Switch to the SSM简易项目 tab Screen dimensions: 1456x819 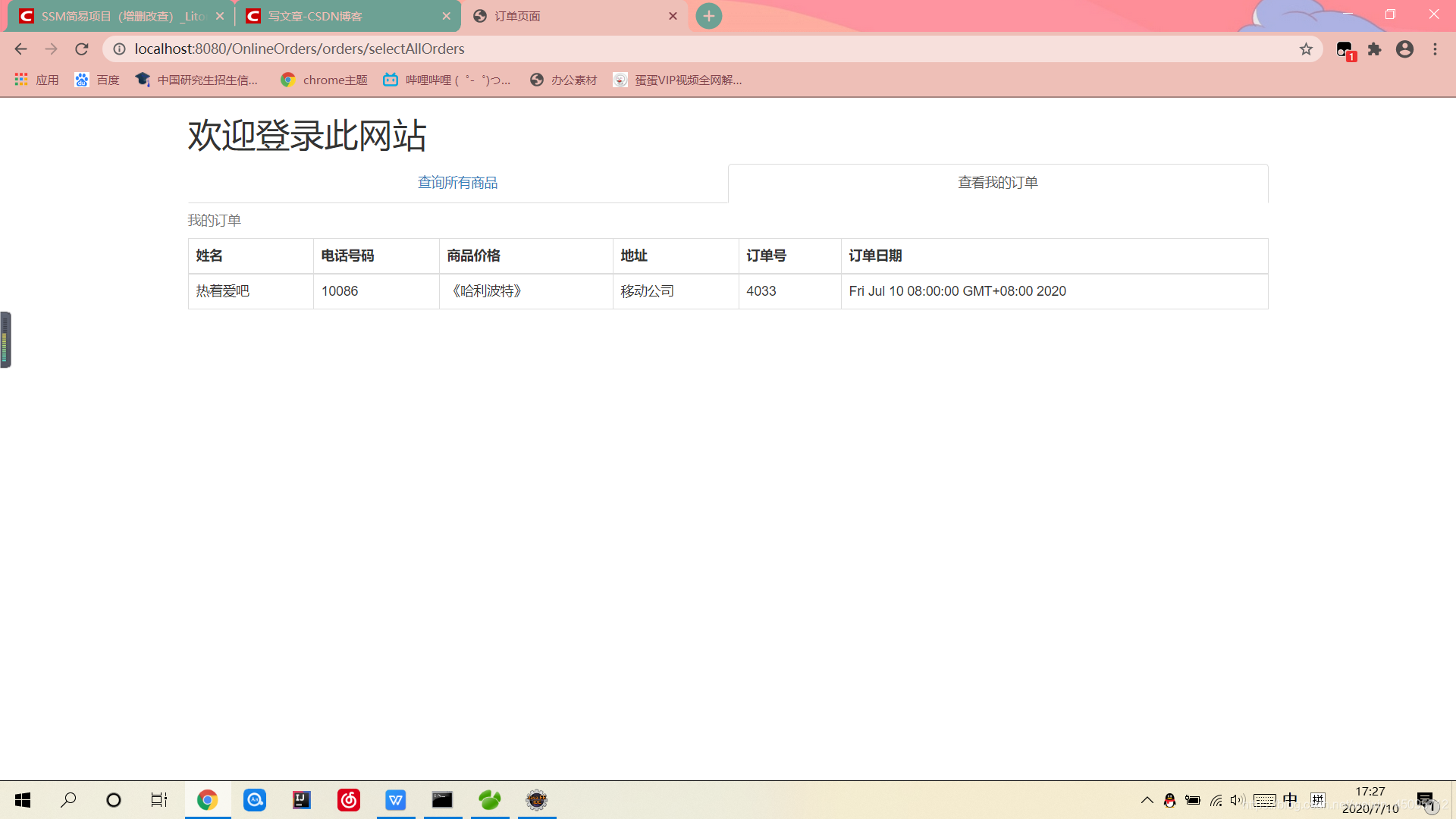tap(121, 16)
